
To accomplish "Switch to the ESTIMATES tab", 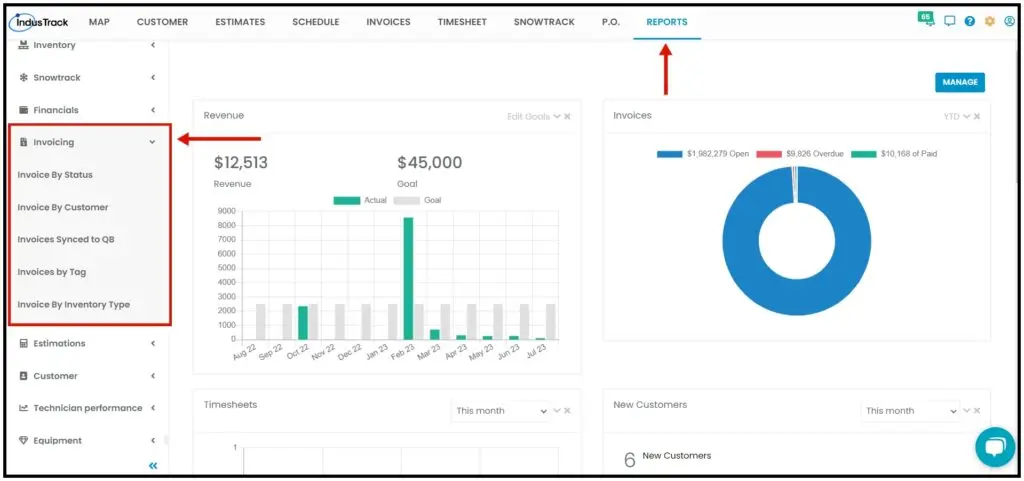I will (240, 22).
